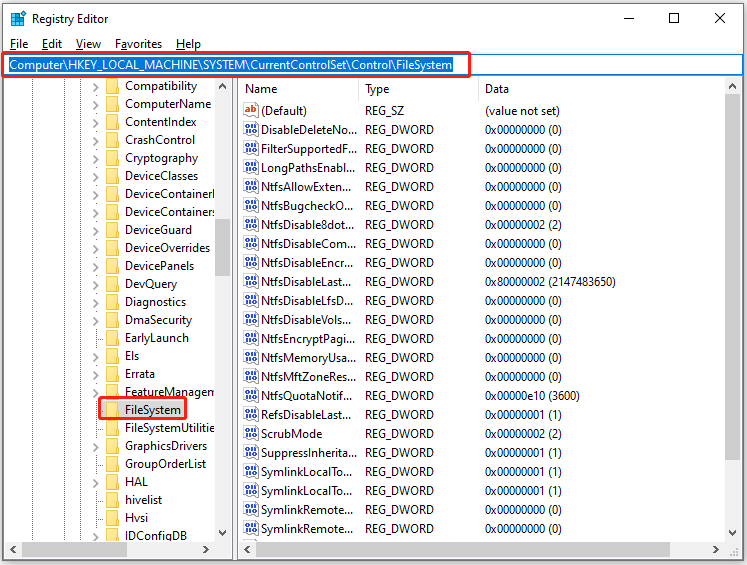
Task: Click the values pane vertical scrollbar thumb
Action: point(732,277)
